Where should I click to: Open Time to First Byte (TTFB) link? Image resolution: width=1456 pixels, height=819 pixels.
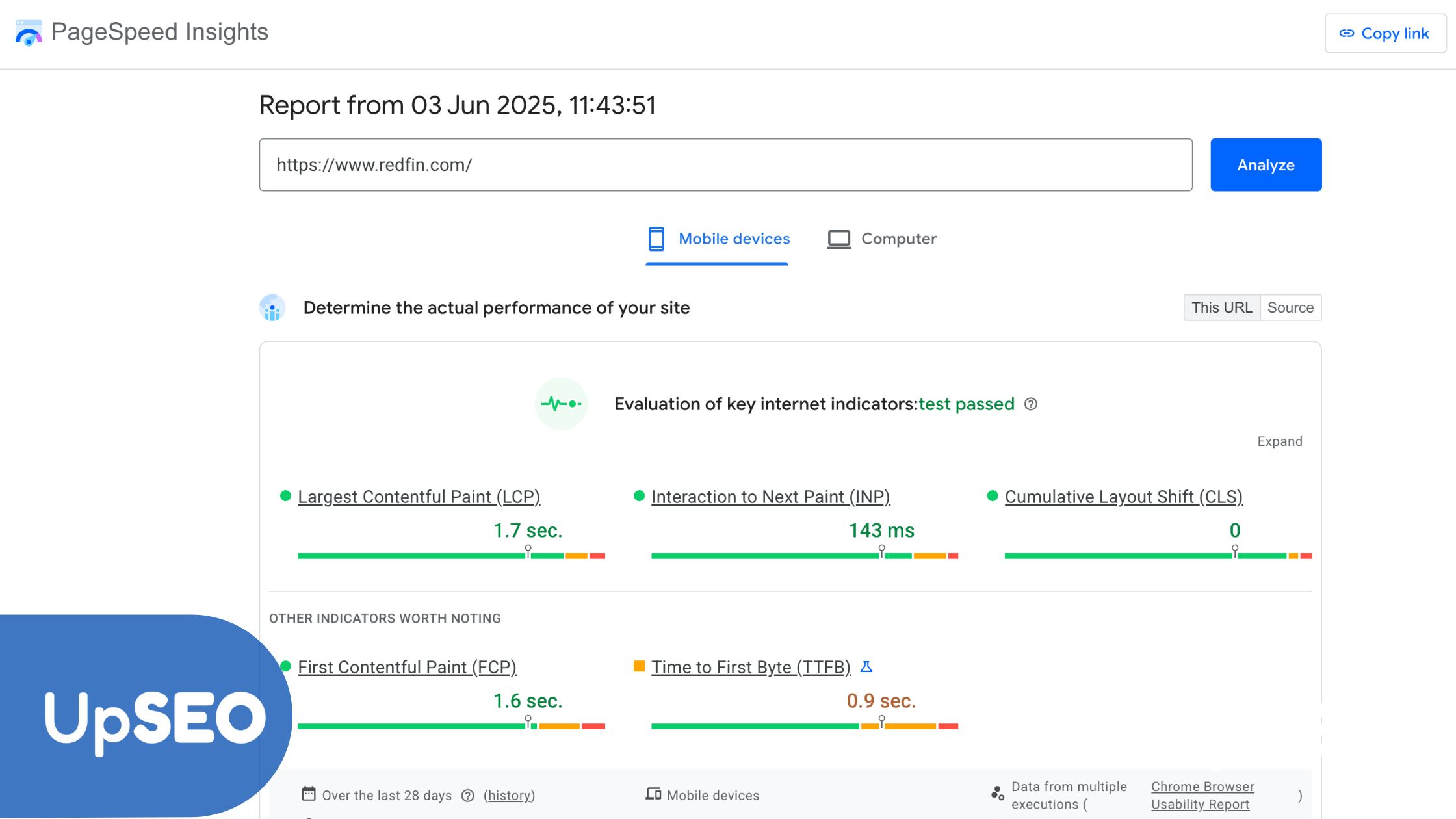[x=751, y=668]
